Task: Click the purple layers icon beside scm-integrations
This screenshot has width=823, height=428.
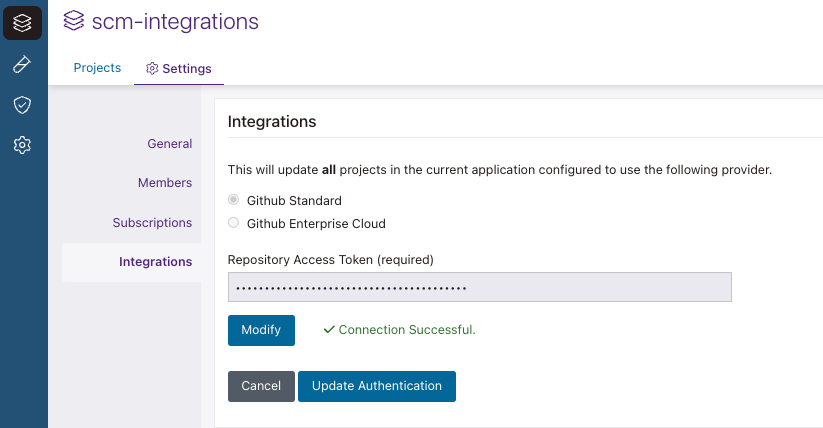Action: coord(74,21)
